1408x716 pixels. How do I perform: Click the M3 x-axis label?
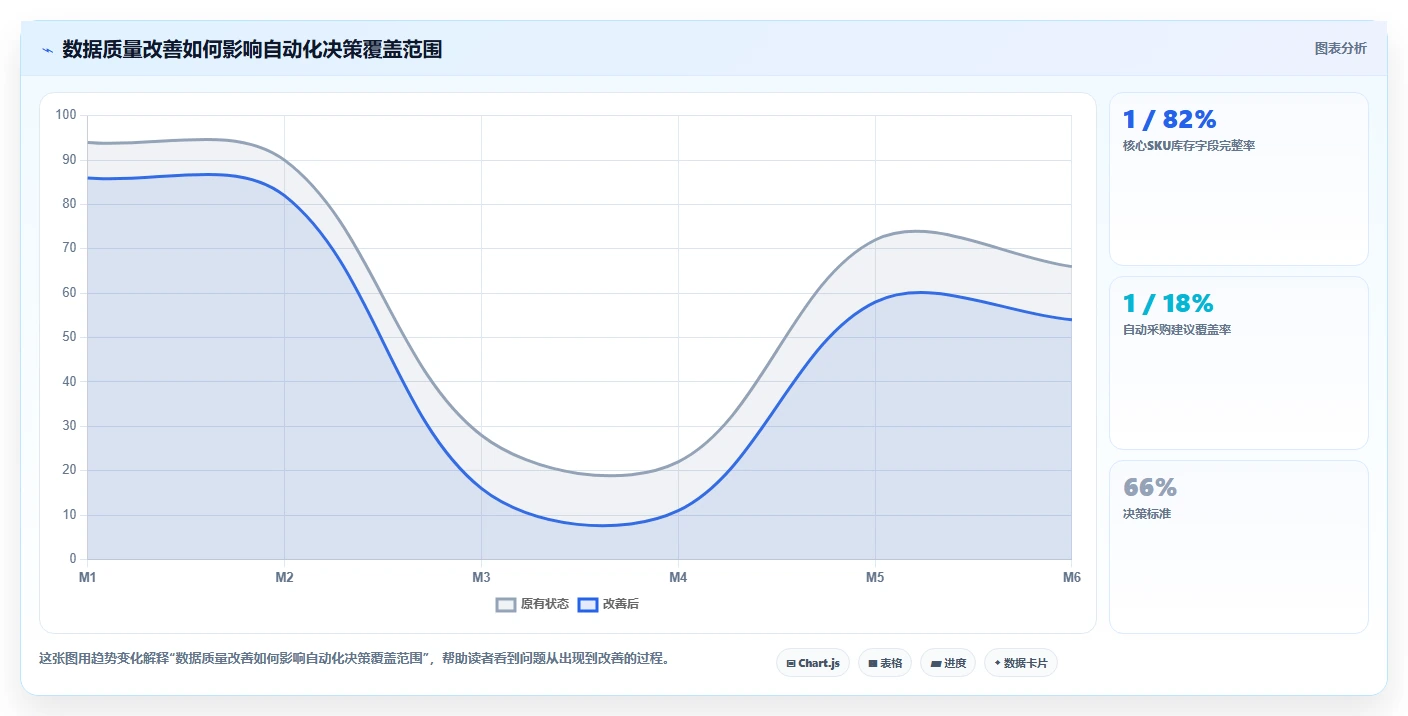coord(481,577)
